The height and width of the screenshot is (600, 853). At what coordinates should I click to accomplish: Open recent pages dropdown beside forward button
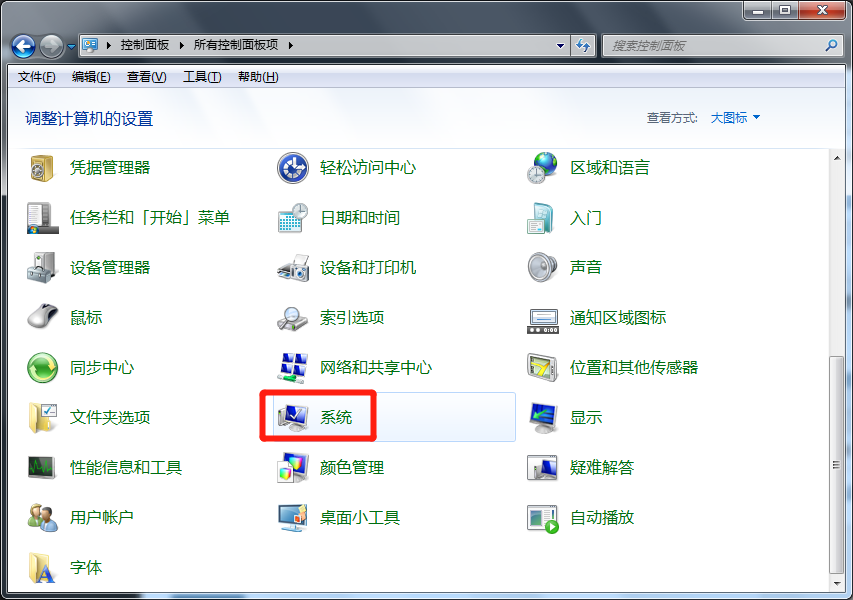point(71,47)
